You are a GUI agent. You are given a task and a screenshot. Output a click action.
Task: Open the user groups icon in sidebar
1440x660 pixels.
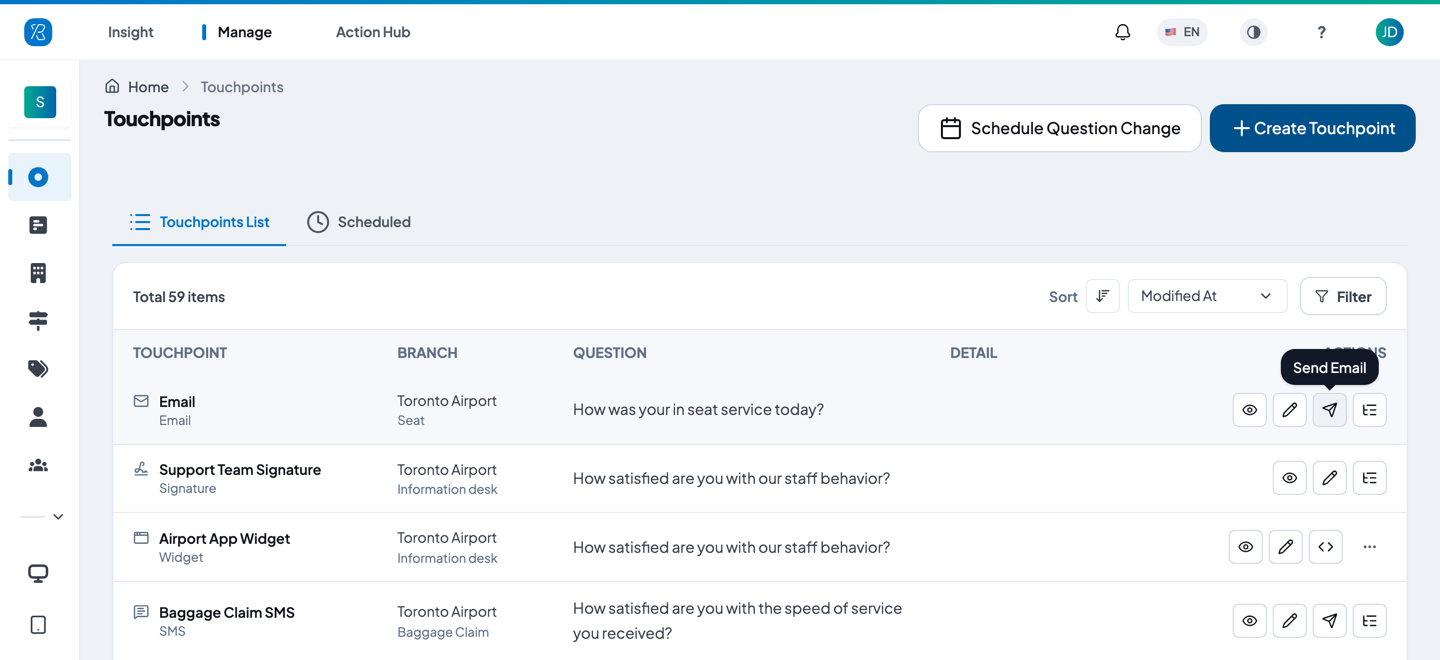pyautogui.click(x=38, y=465)
